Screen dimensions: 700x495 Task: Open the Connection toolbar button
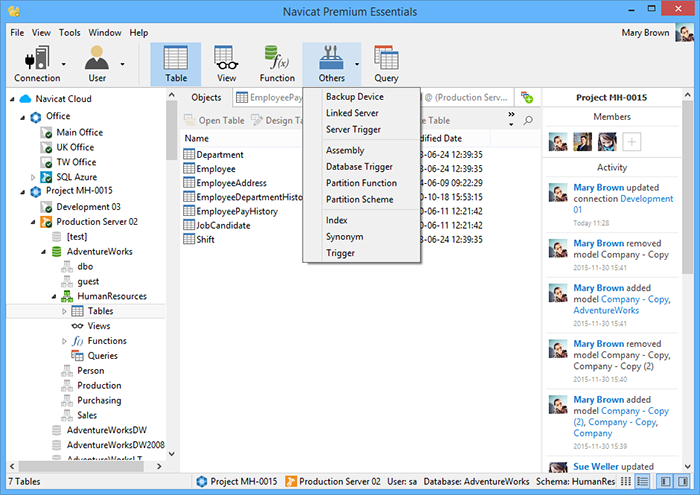click(37, 64)
